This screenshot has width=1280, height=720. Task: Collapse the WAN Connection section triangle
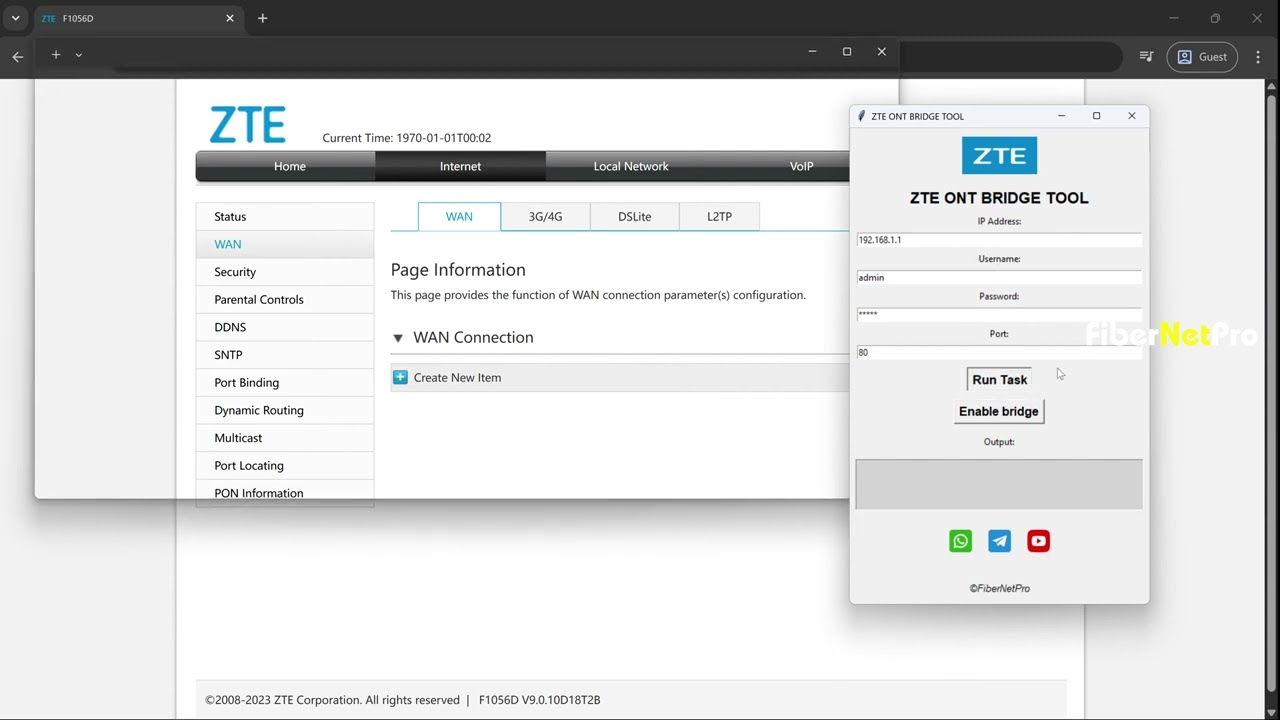tap(398, 338)
